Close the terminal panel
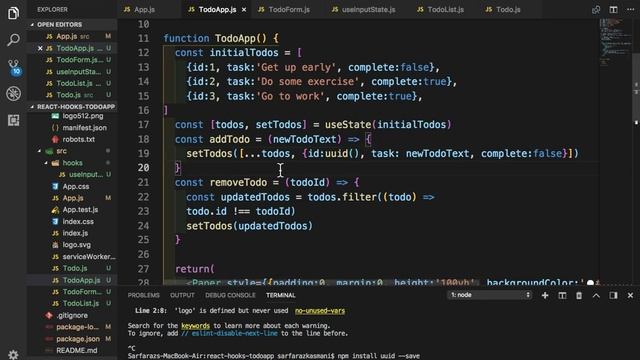 point(630,295)
